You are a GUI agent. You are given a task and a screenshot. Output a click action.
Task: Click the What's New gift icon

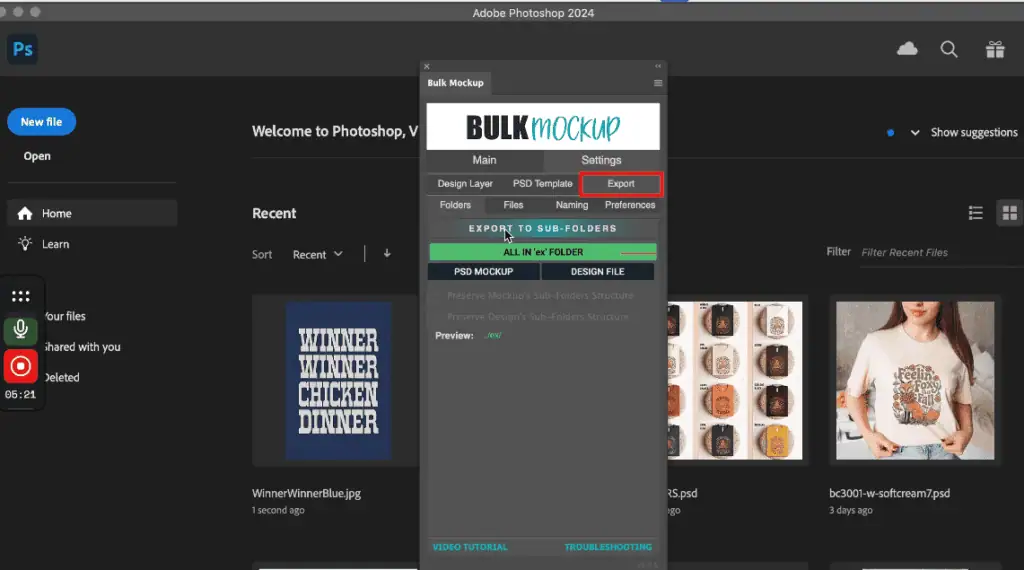[x=994, y=49]
